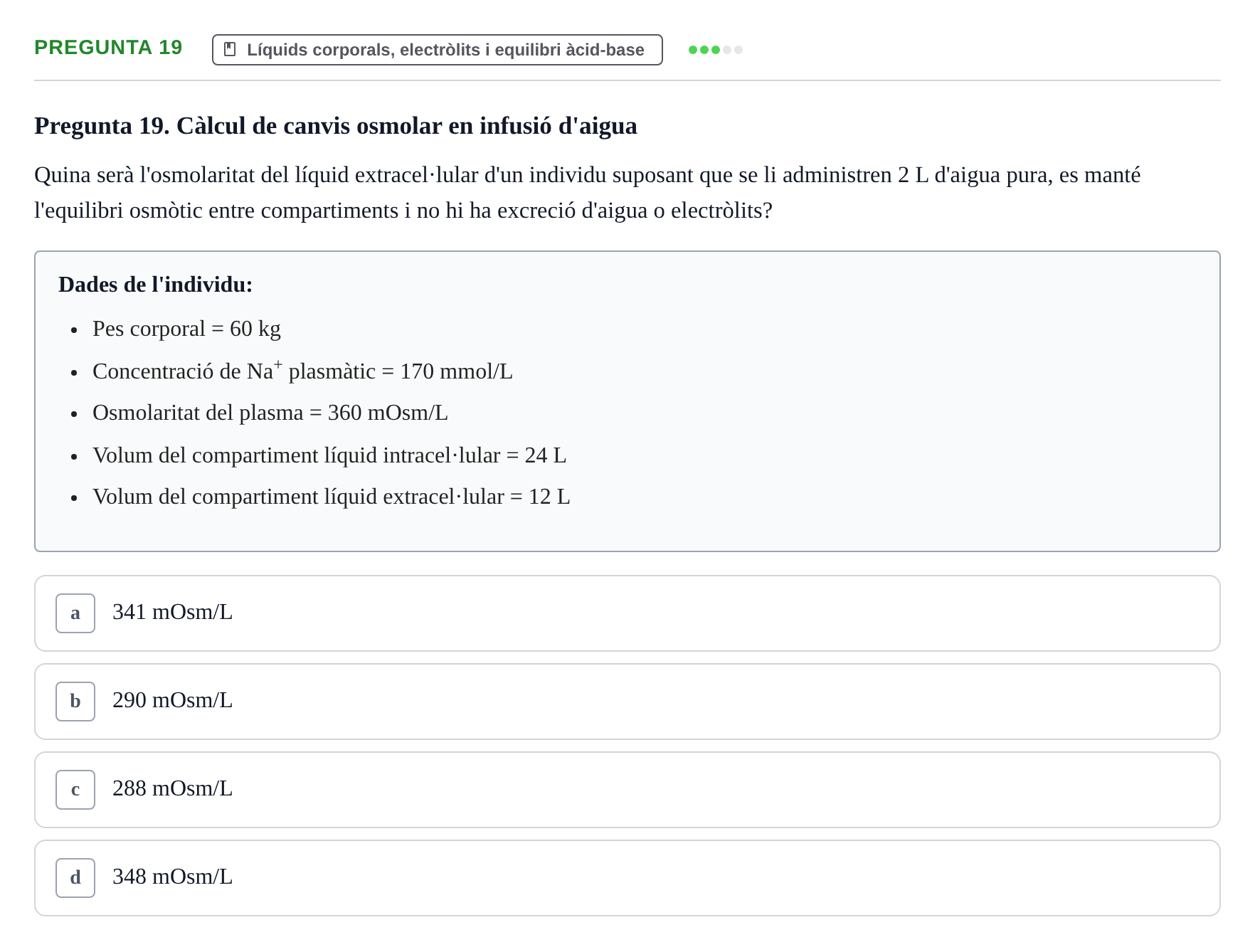This screenshot has height=952, width=1255.
Task: Choose option c, 288 mOsm/L
Action: click(627, 790)
